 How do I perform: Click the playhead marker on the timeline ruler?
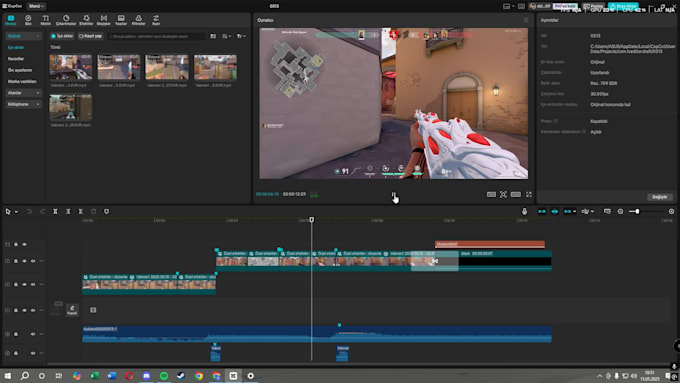[311, 220]
